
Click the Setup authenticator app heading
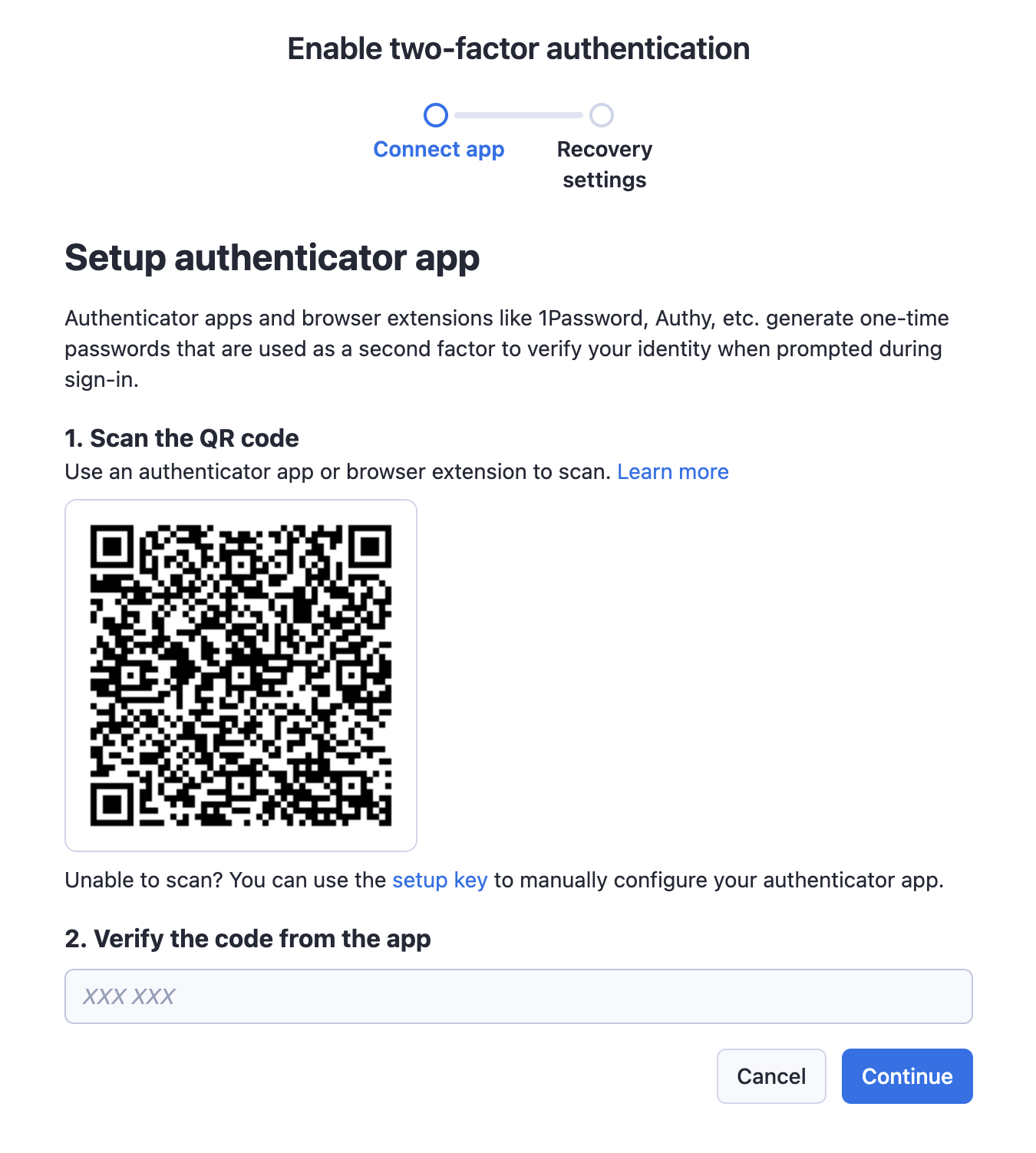point(272,258)
